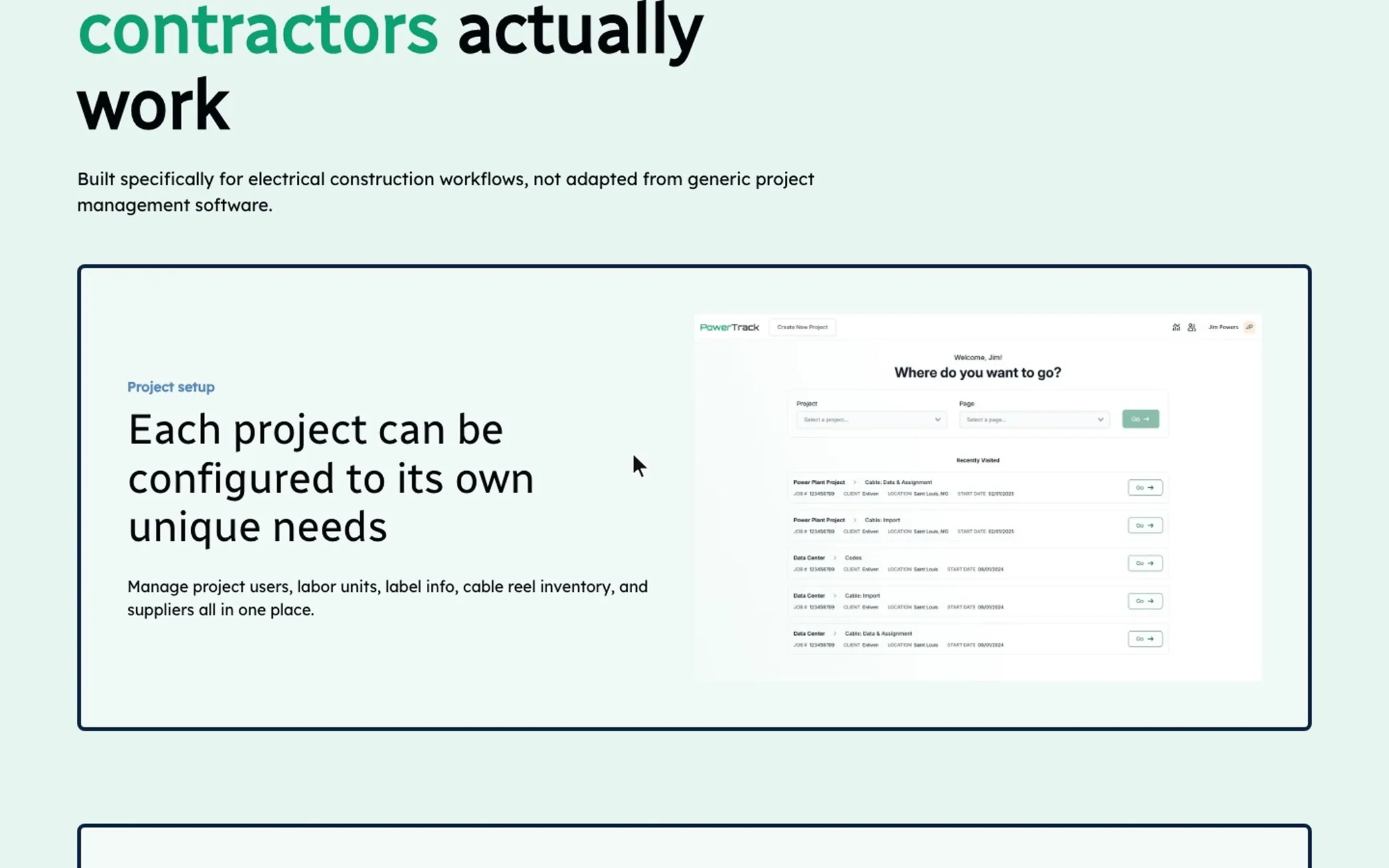Open the users icon in PowerTrack header

click(1192, 327)
